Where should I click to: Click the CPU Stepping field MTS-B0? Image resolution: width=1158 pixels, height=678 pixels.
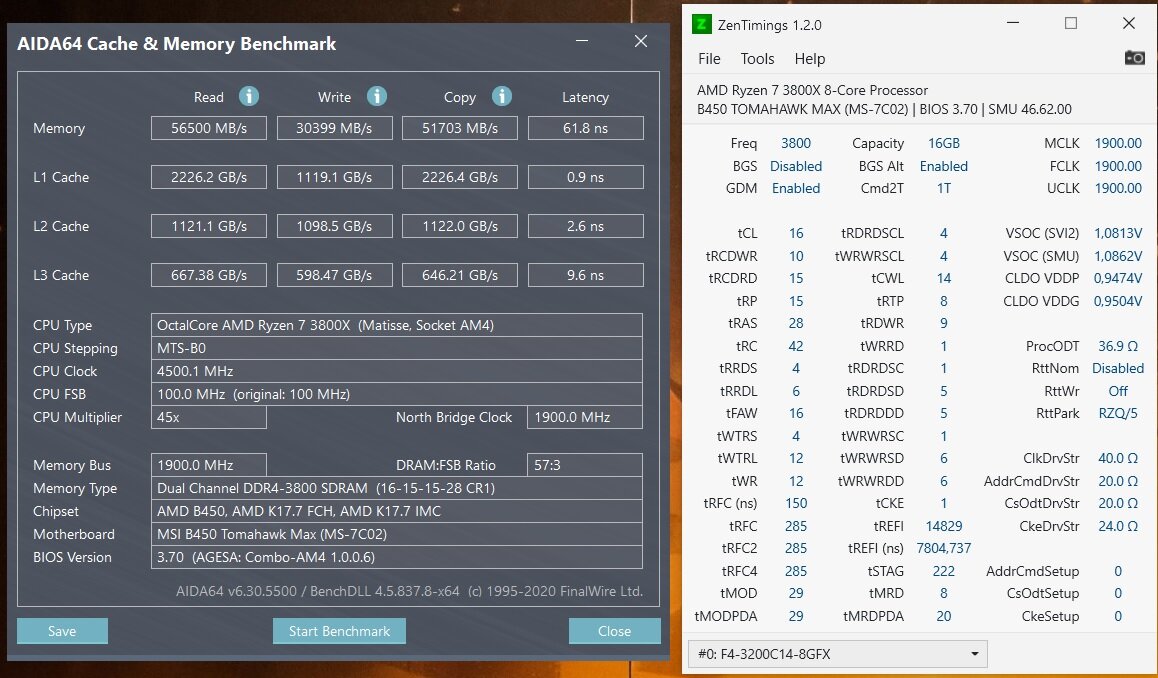point(397,348)
